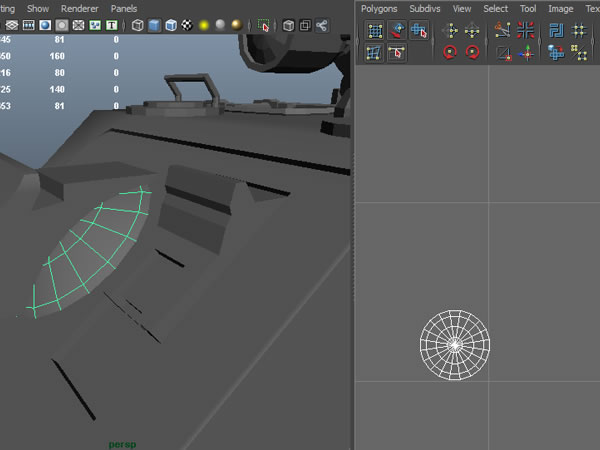Click the Unfold UVs icon
600x450 pixels.
pos(556,52)
